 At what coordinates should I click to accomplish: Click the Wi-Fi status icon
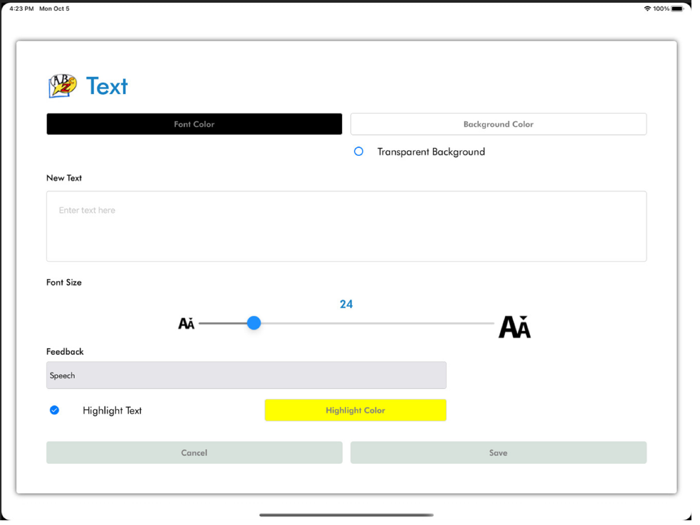click(647, 8)
